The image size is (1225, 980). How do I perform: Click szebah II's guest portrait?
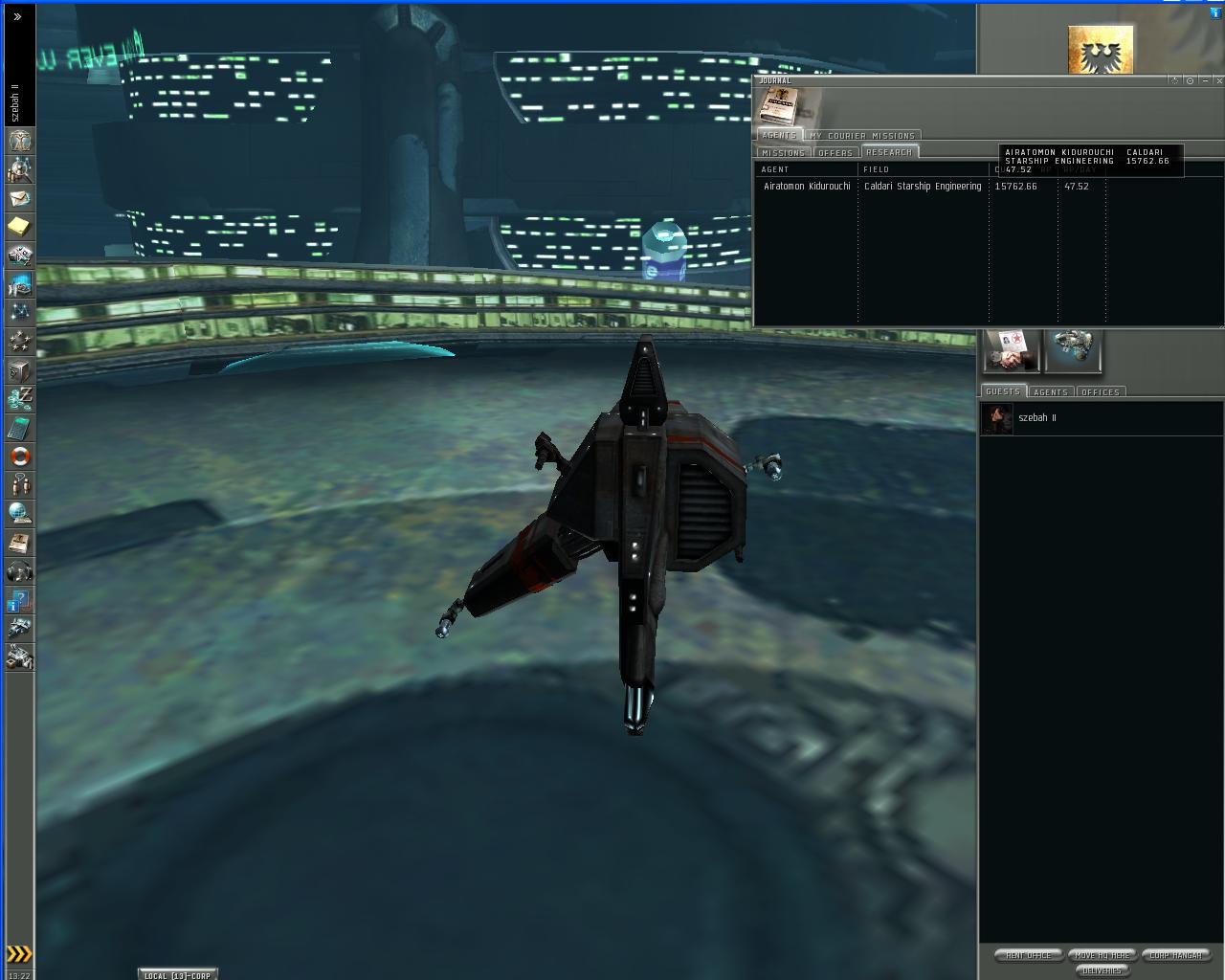tap(997, 419)
